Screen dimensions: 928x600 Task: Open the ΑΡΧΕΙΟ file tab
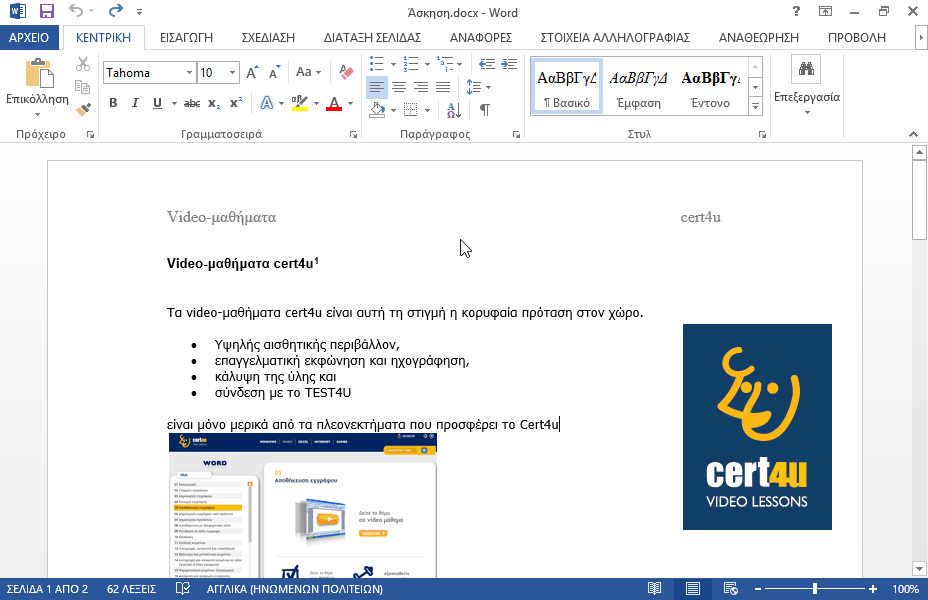(x=29, y=37)
